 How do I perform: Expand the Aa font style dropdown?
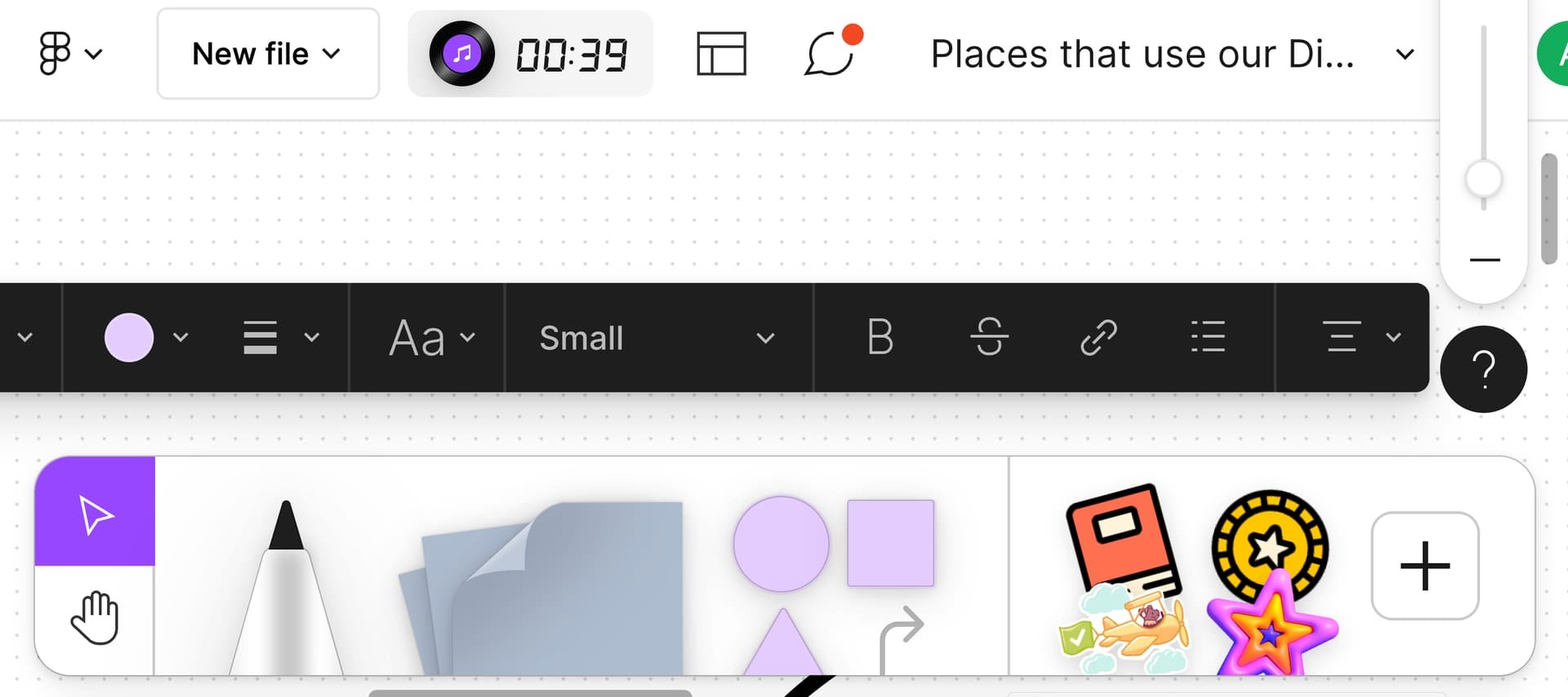coord(431,338)
